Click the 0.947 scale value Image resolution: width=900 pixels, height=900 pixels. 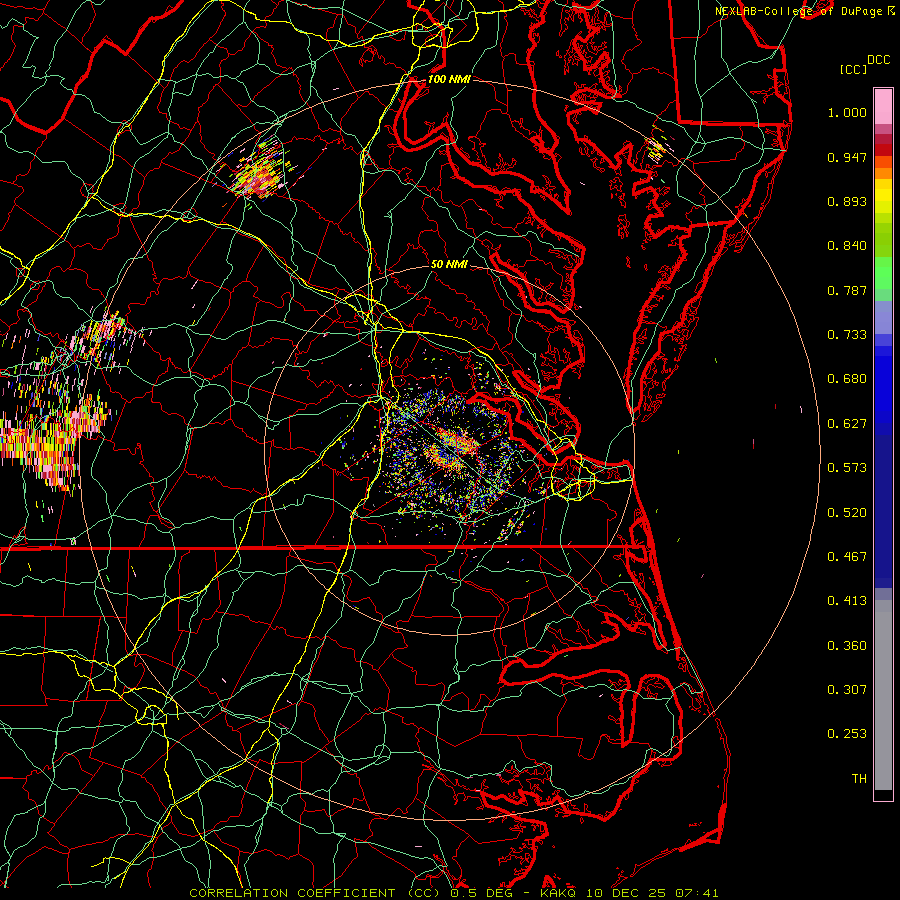coord(847,157)
